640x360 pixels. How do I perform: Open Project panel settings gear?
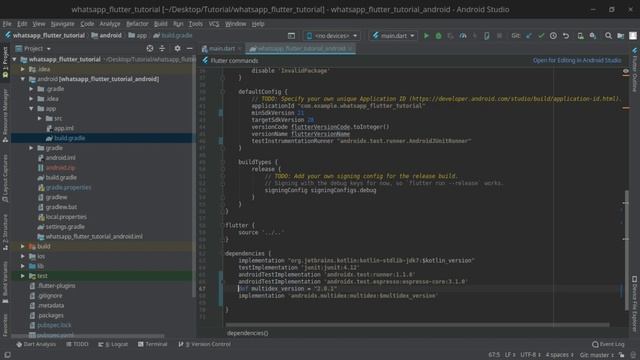tap(177, 49)
